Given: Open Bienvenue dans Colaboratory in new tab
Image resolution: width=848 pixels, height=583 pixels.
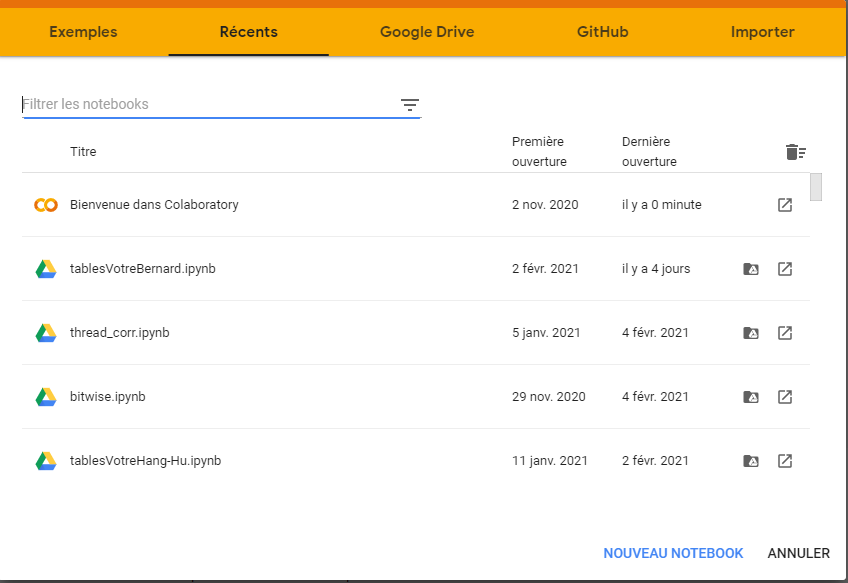Looking at the screenshot, I should click(x=785, y=205).
